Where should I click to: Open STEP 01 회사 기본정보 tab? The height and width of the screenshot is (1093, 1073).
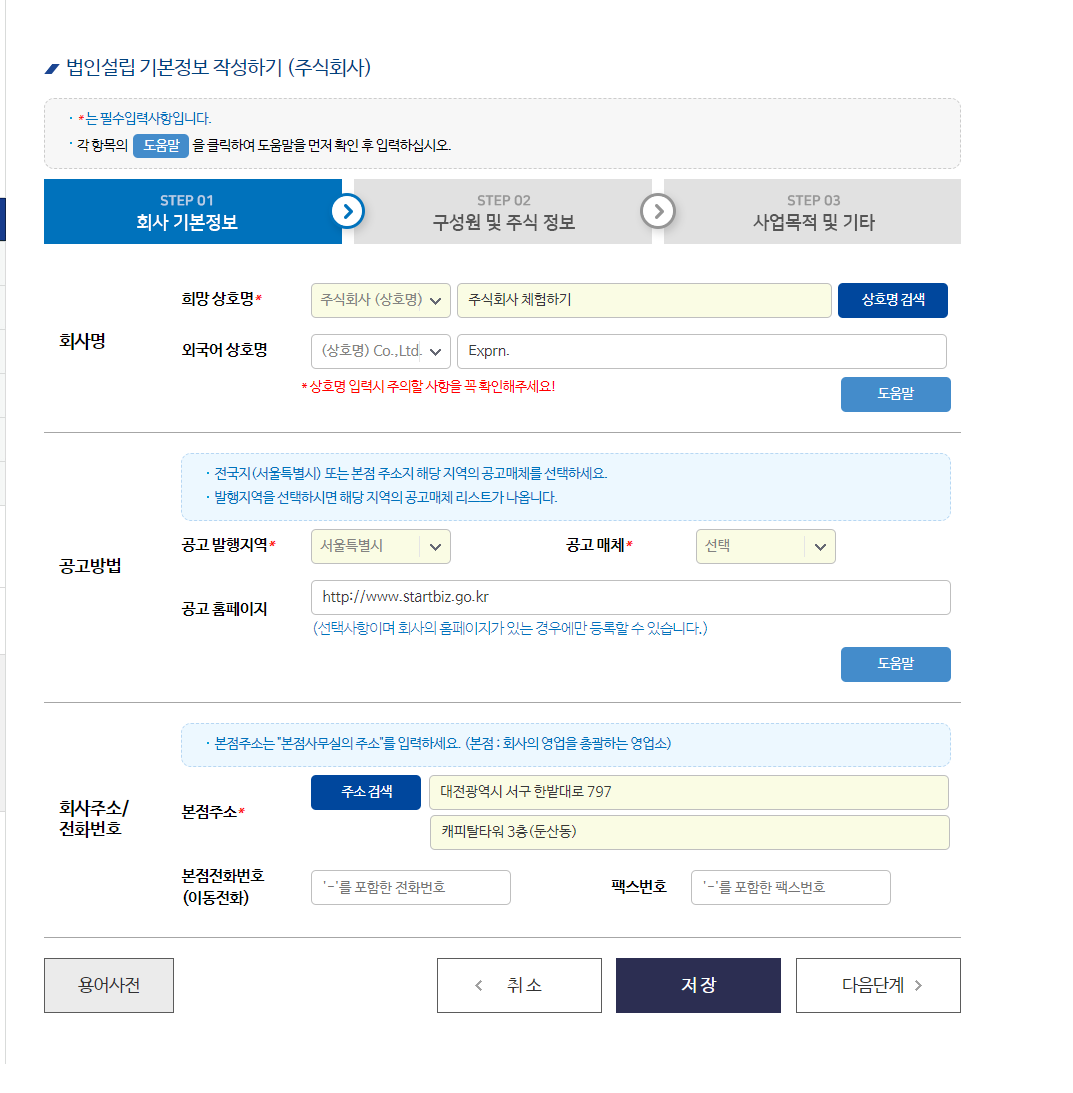192,211
